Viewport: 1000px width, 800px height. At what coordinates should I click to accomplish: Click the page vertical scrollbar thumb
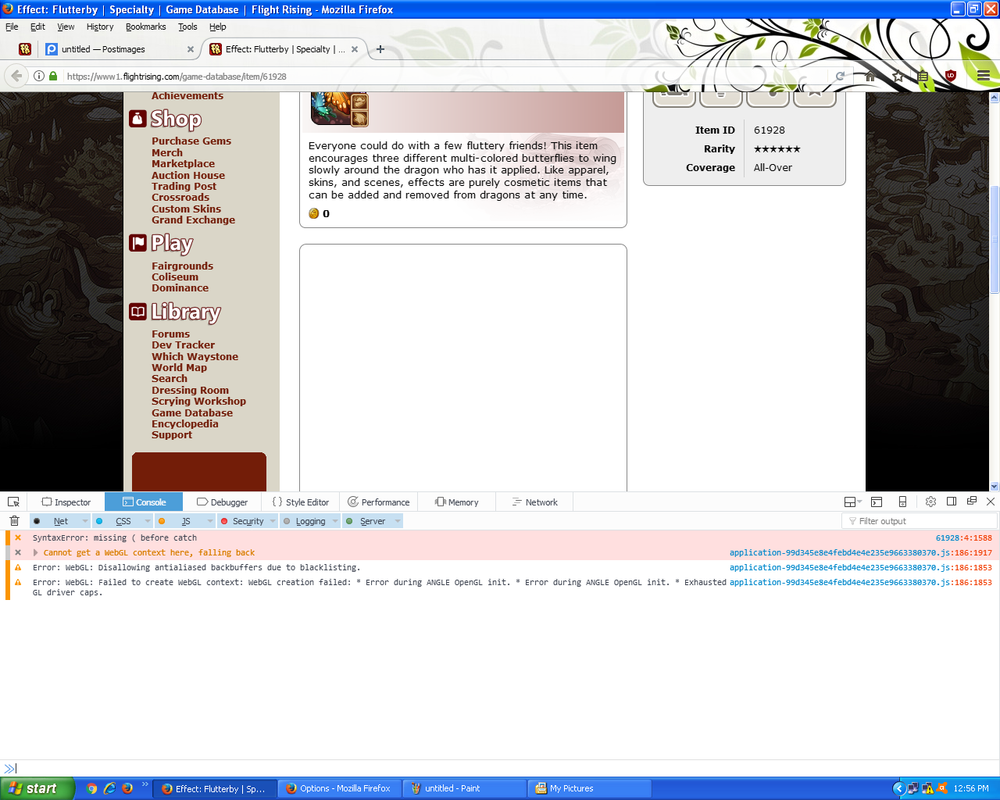click(x=994, y=239)
